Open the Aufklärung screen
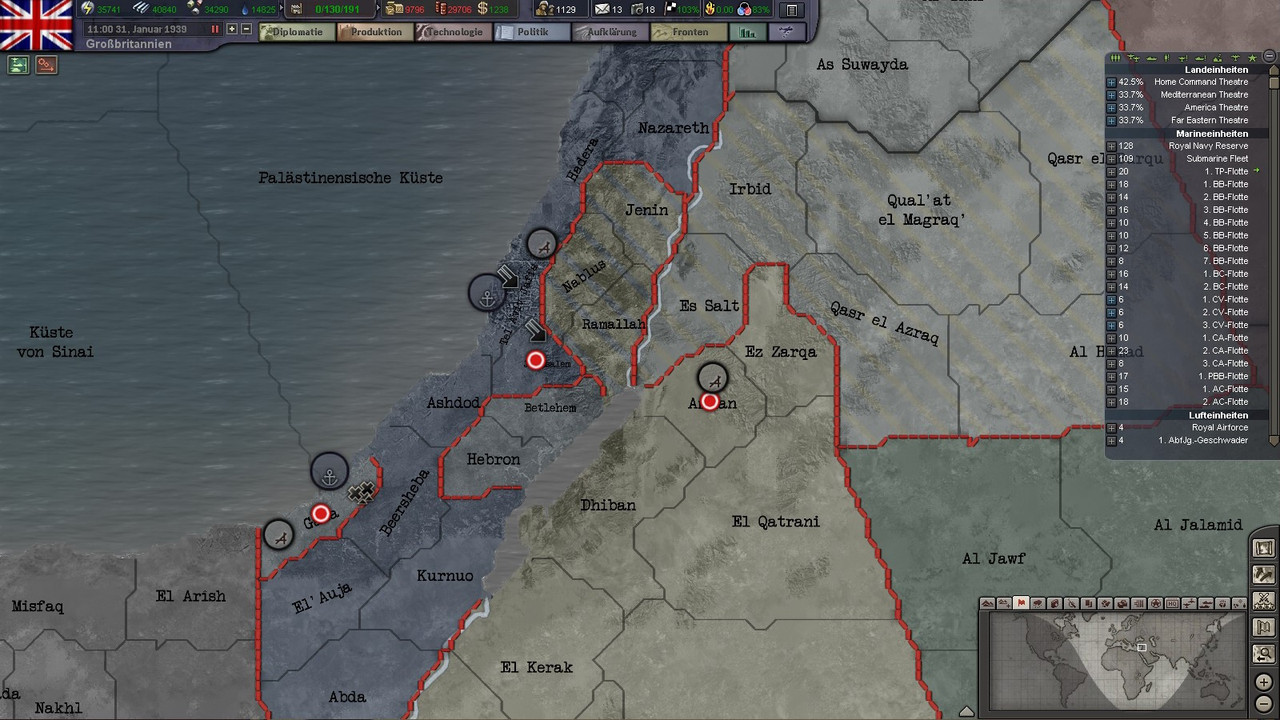 point(609,32)
